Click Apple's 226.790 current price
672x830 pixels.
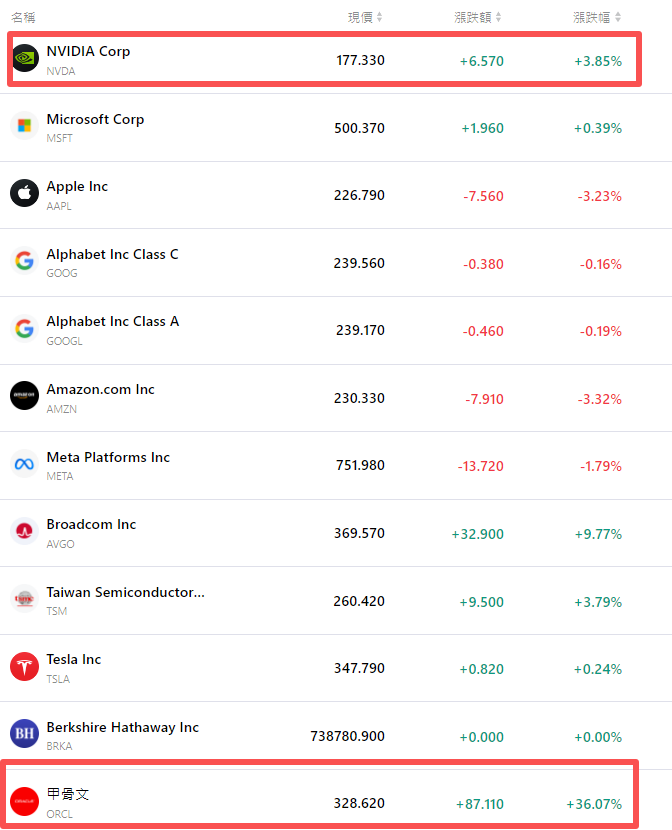click(x=359, y=196)
